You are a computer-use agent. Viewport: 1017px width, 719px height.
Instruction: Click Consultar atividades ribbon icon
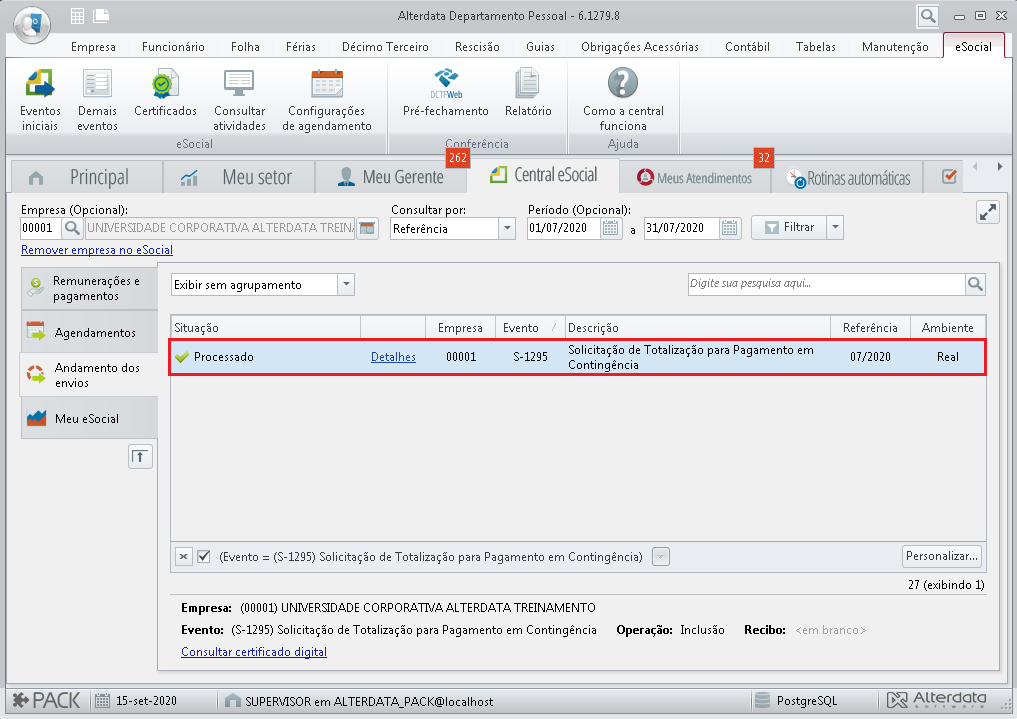(x=239, y=100)
